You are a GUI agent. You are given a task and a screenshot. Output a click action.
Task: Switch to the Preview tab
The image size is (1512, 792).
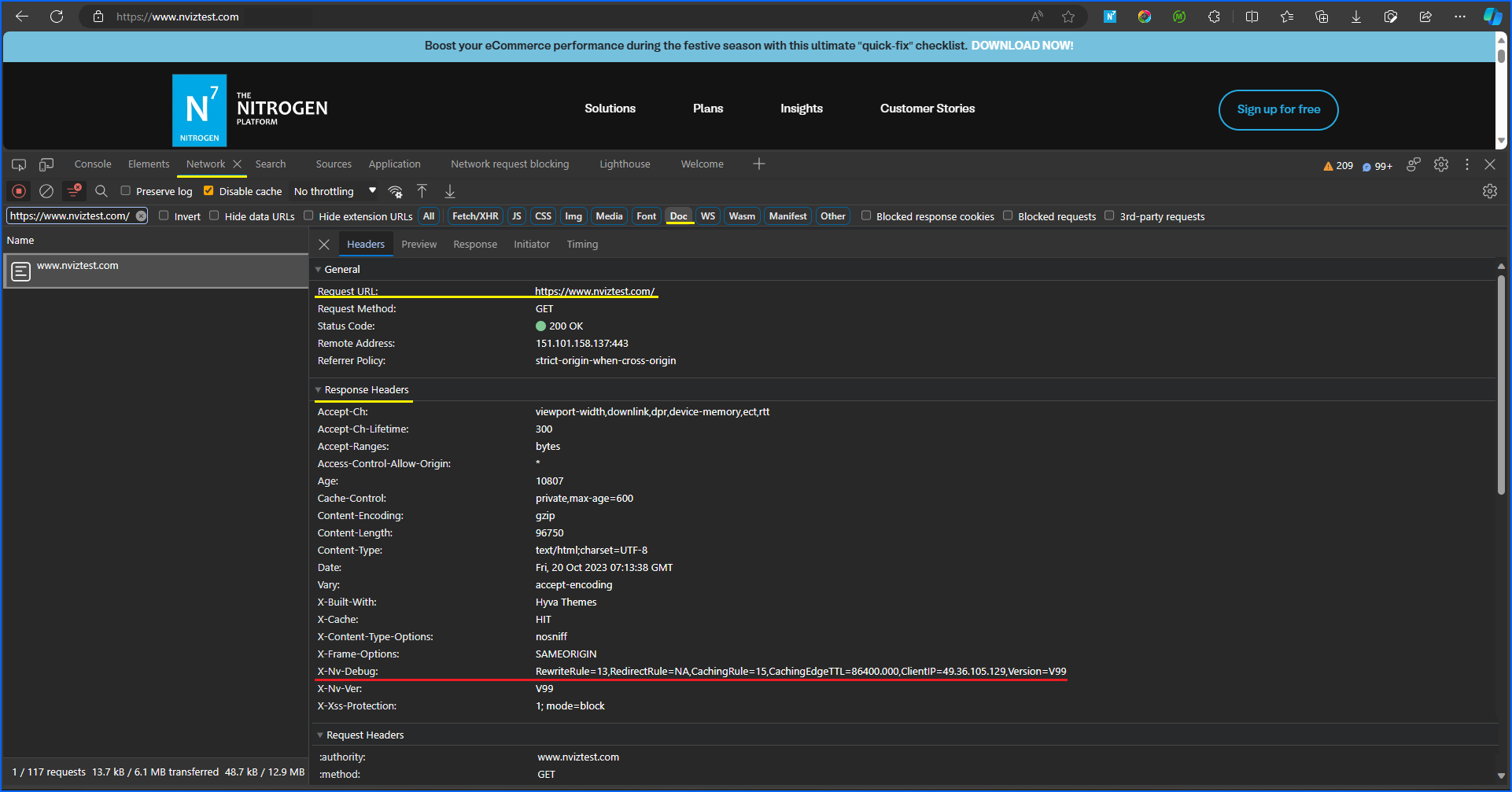pyautogui.click(x=419, y=244)
